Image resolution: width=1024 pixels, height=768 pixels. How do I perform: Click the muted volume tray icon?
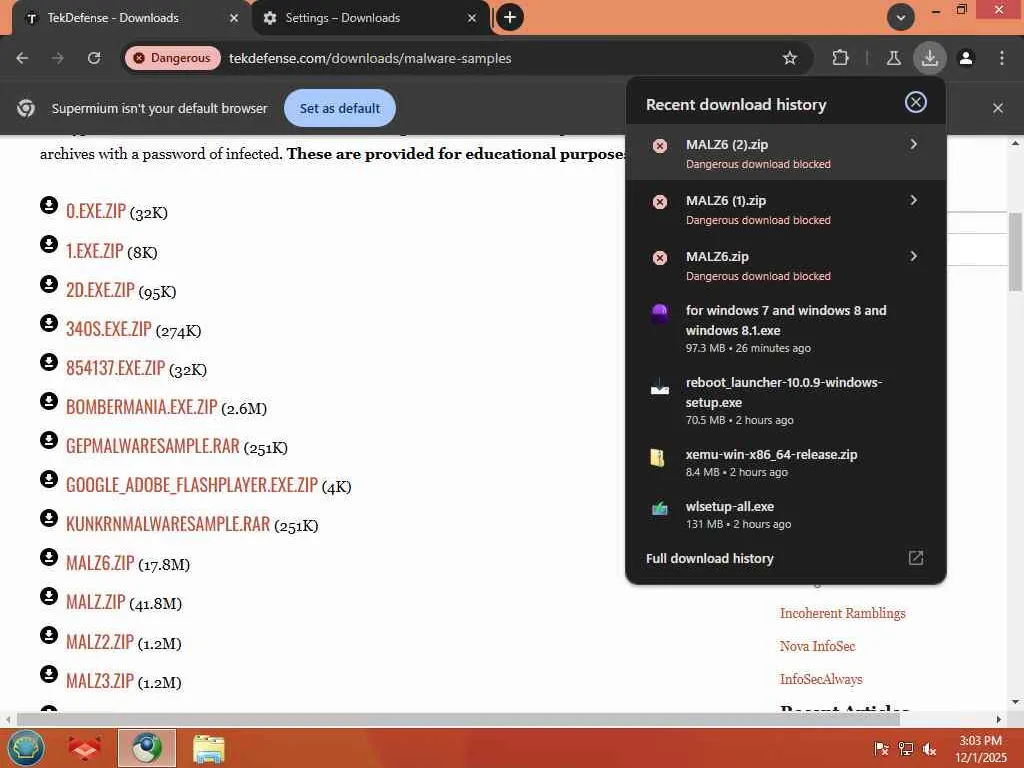coord(929,749)
